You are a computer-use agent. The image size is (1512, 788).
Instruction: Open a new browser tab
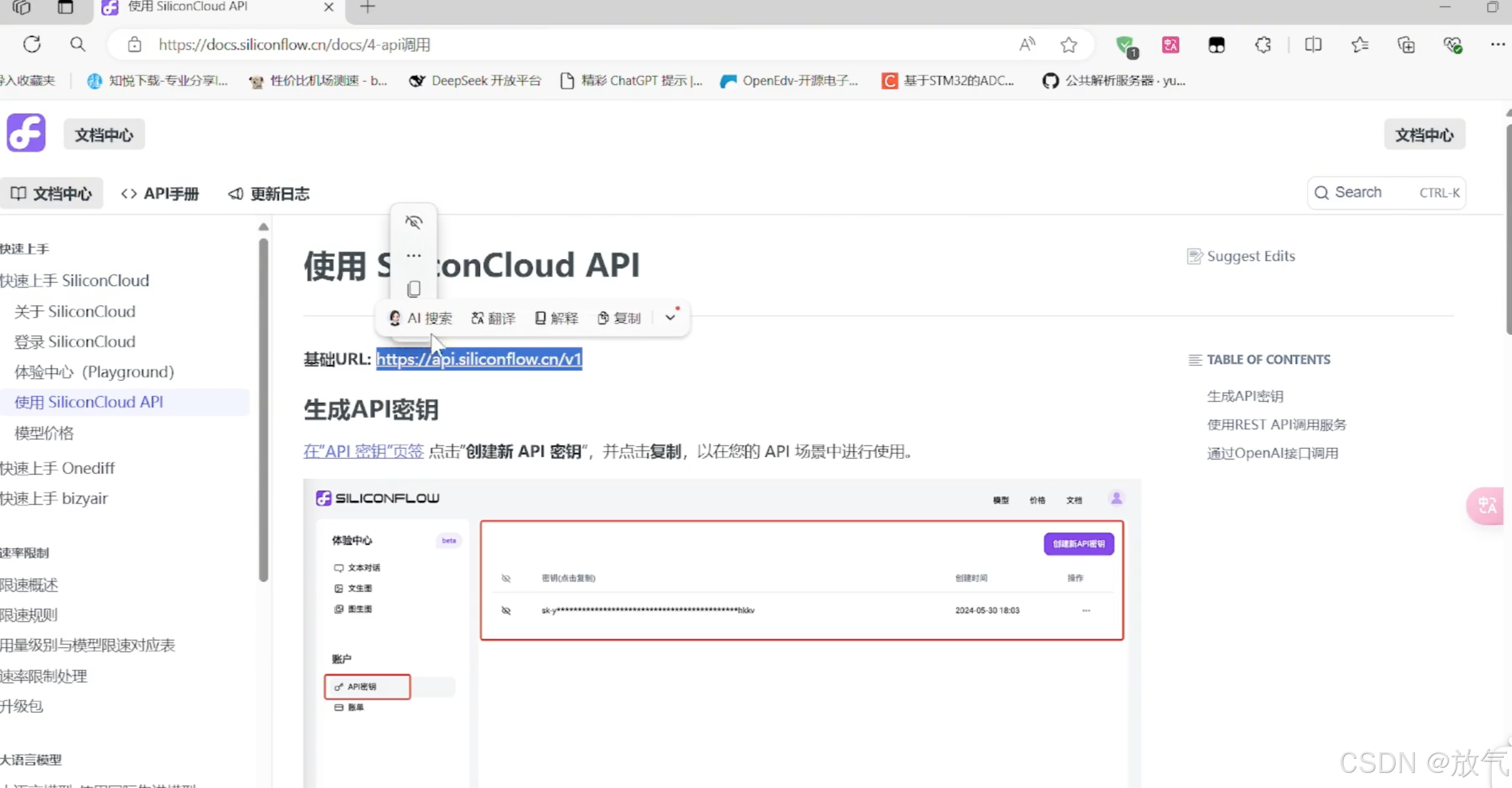pos(368,7)
